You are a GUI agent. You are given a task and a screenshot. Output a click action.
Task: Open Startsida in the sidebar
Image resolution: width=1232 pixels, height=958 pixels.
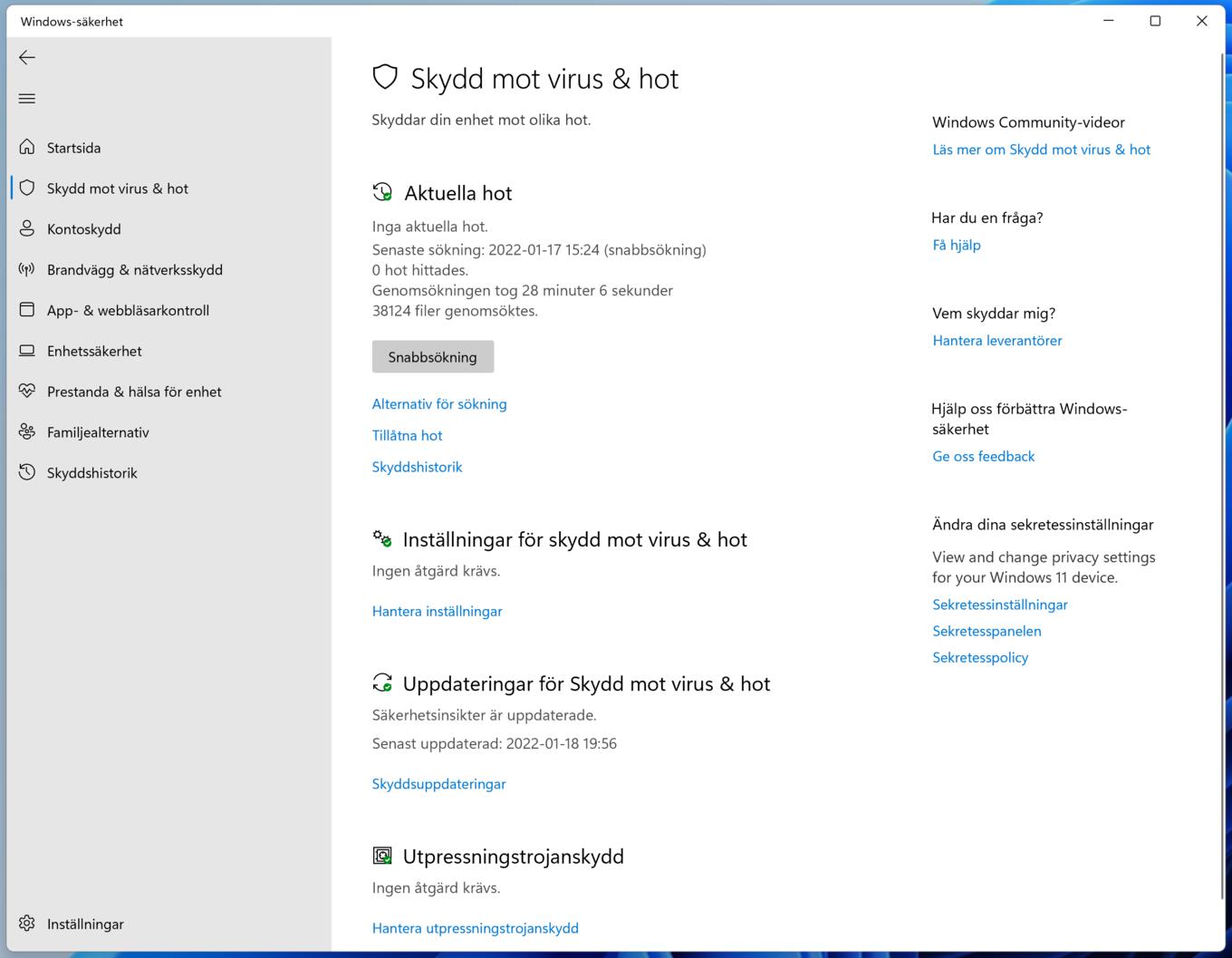pyautogui.click(x=169, y=147)
